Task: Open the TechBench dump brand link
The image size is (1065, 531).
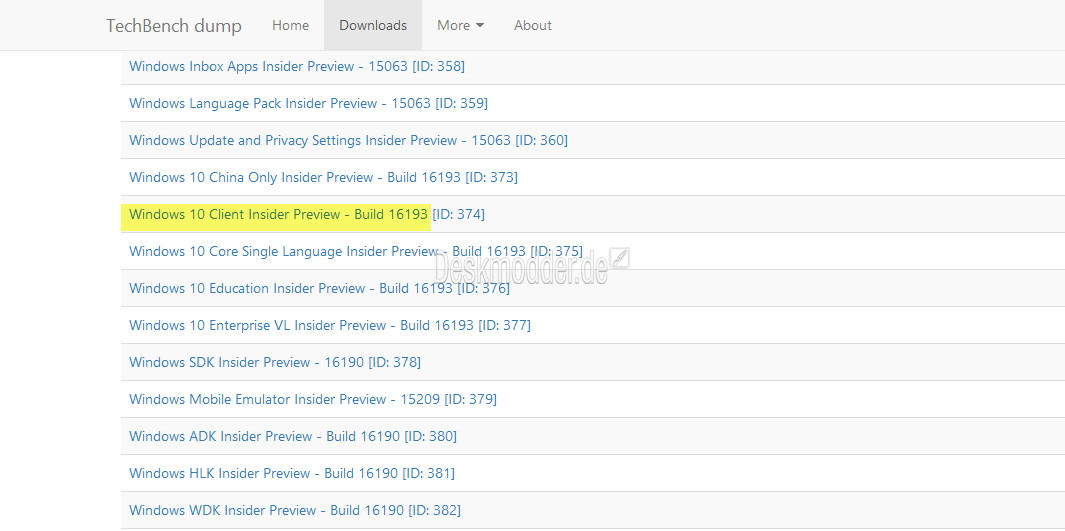Action: coord(174,26)
